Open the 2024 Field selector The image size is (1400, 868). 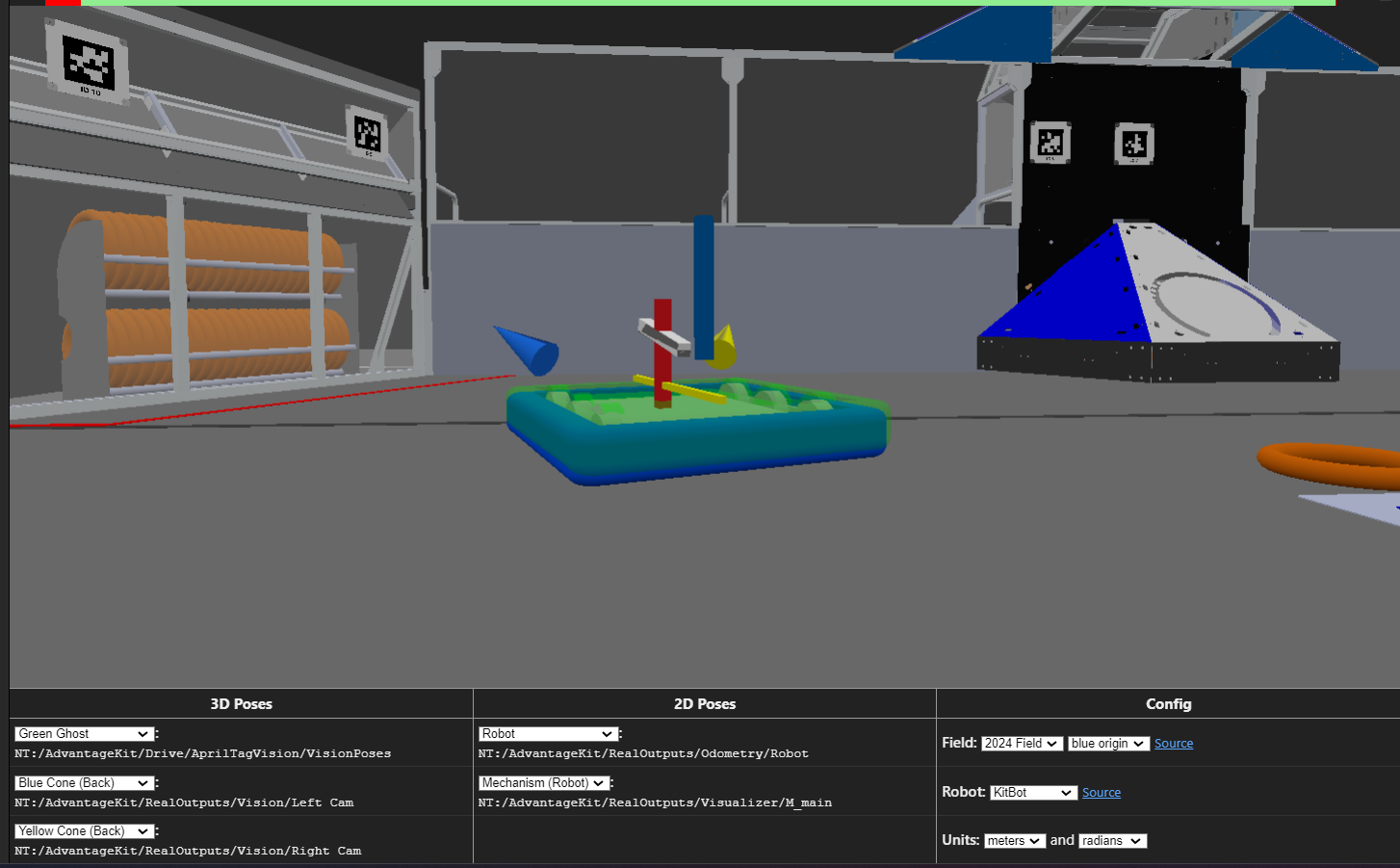[x=1022, y=743]
